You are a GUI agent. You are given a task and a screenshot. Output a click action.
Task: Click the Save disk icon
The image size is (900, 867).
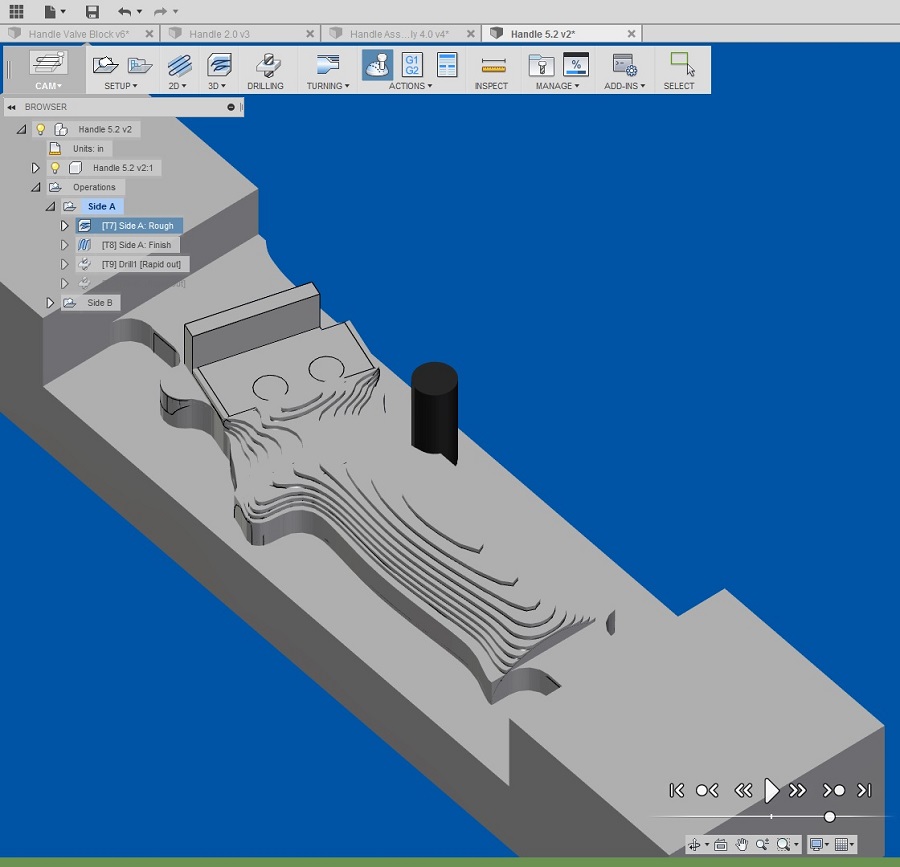tap(92, 12)
